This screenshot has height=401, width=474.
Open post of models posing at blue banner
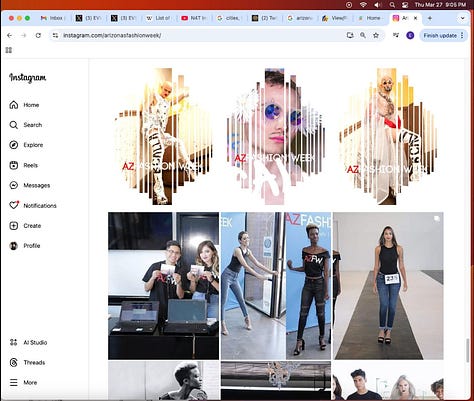[276, 286]
